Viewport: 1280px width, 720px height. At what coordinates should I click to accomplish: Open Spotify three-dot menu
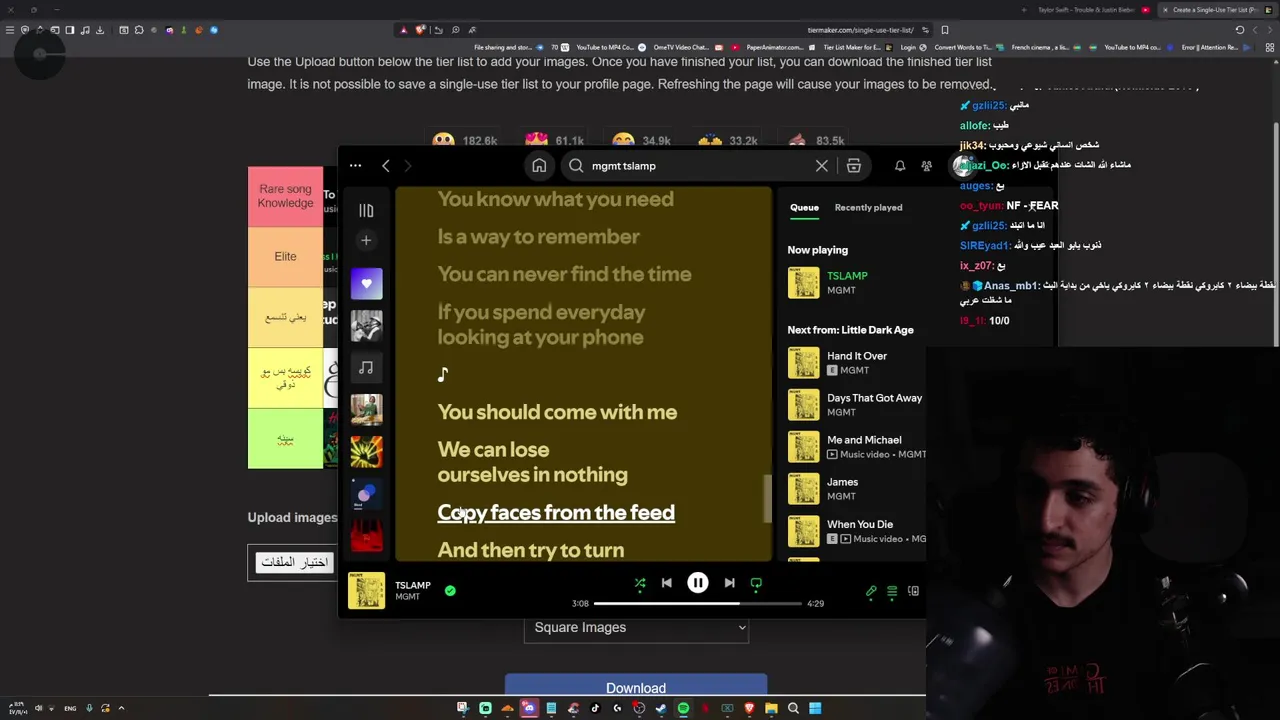[355, 166]
